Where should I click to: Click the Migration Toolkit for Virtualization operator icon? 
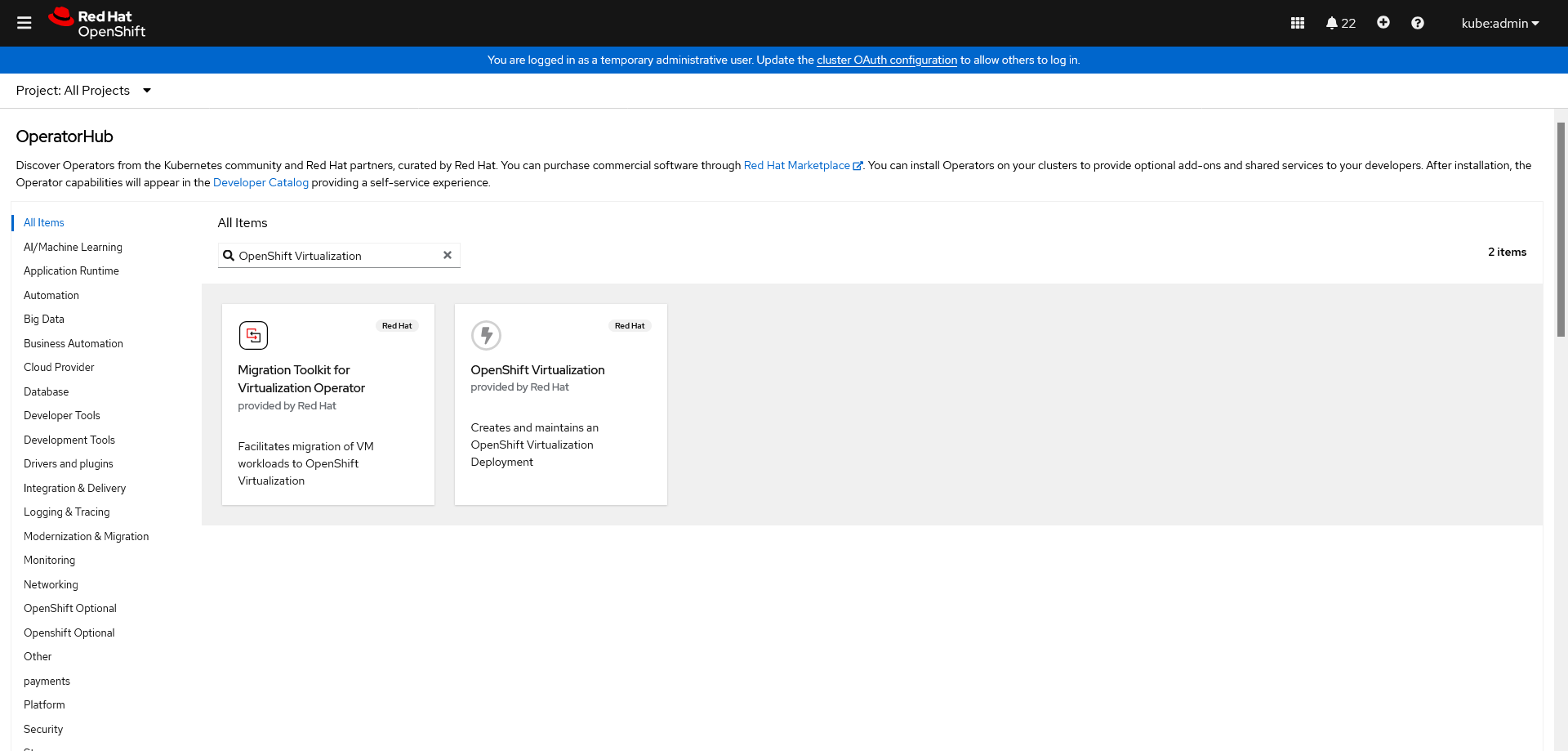[253, 335]
